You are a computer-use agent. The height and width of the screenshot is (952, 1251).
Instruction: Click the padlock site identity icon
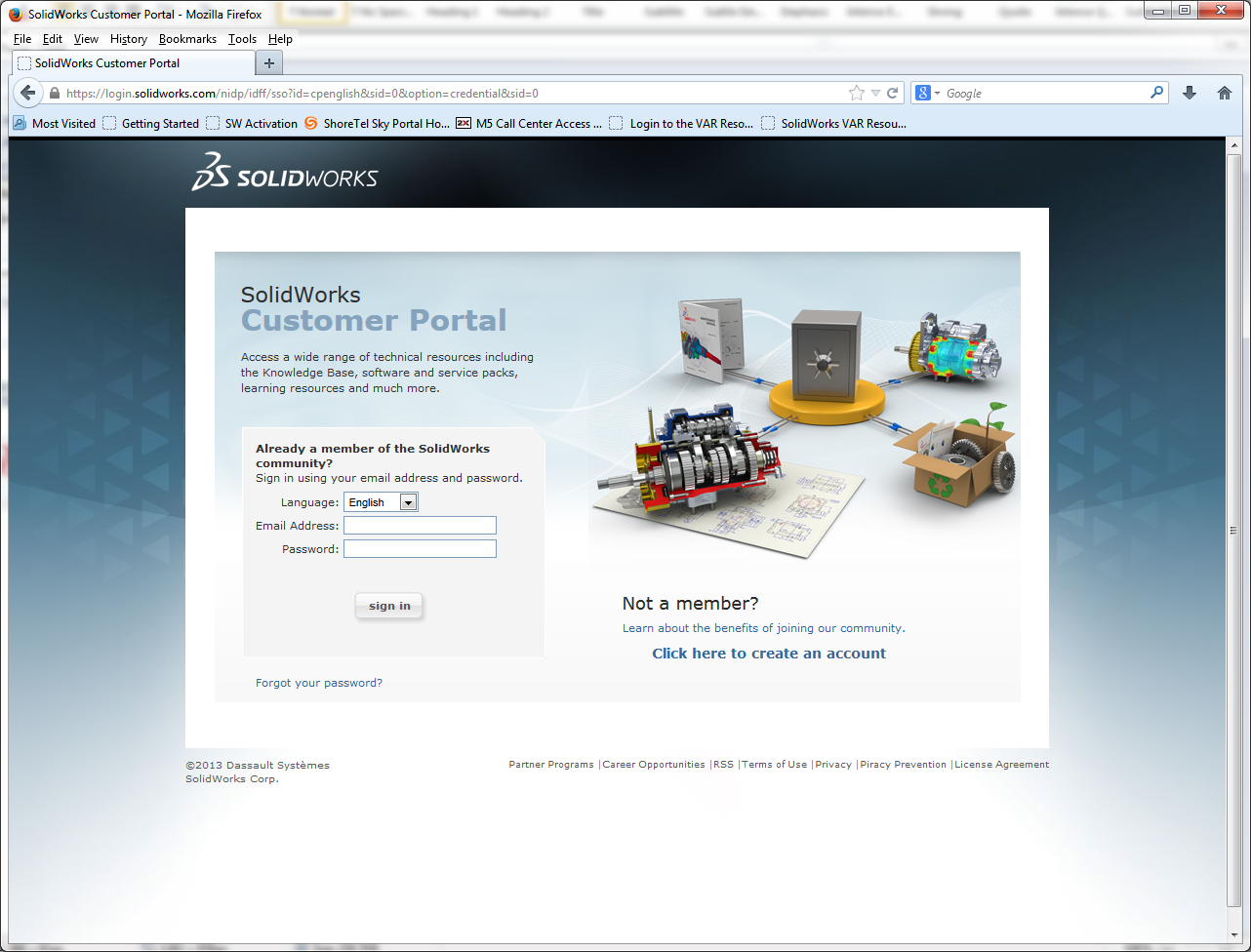[x=55, y=94]
